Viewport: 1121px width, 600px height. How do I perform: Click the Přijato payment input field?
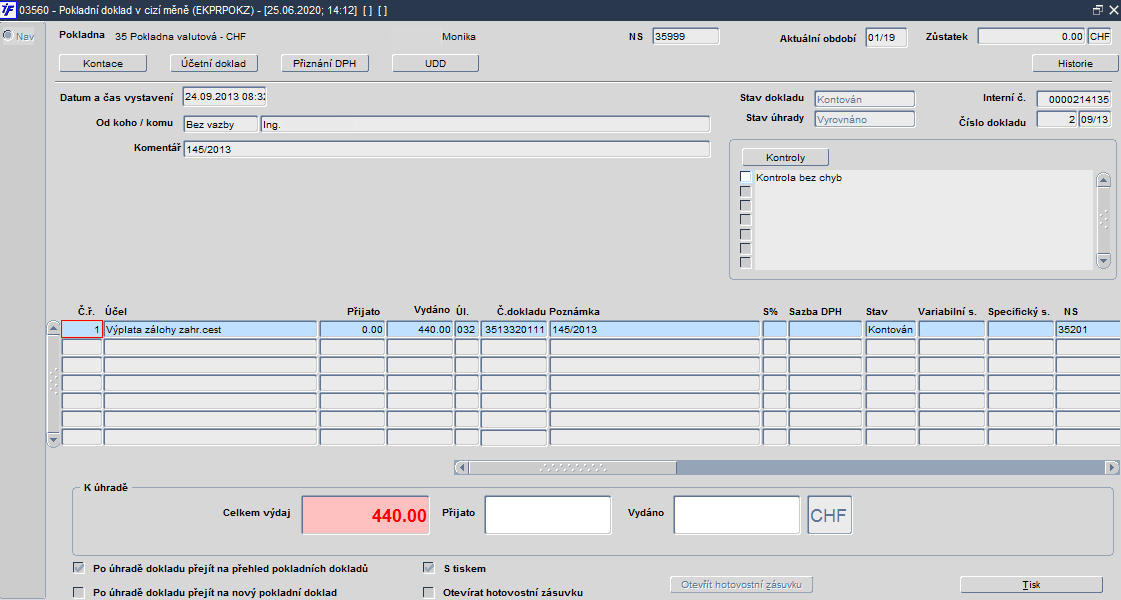(x=548, y=515)
